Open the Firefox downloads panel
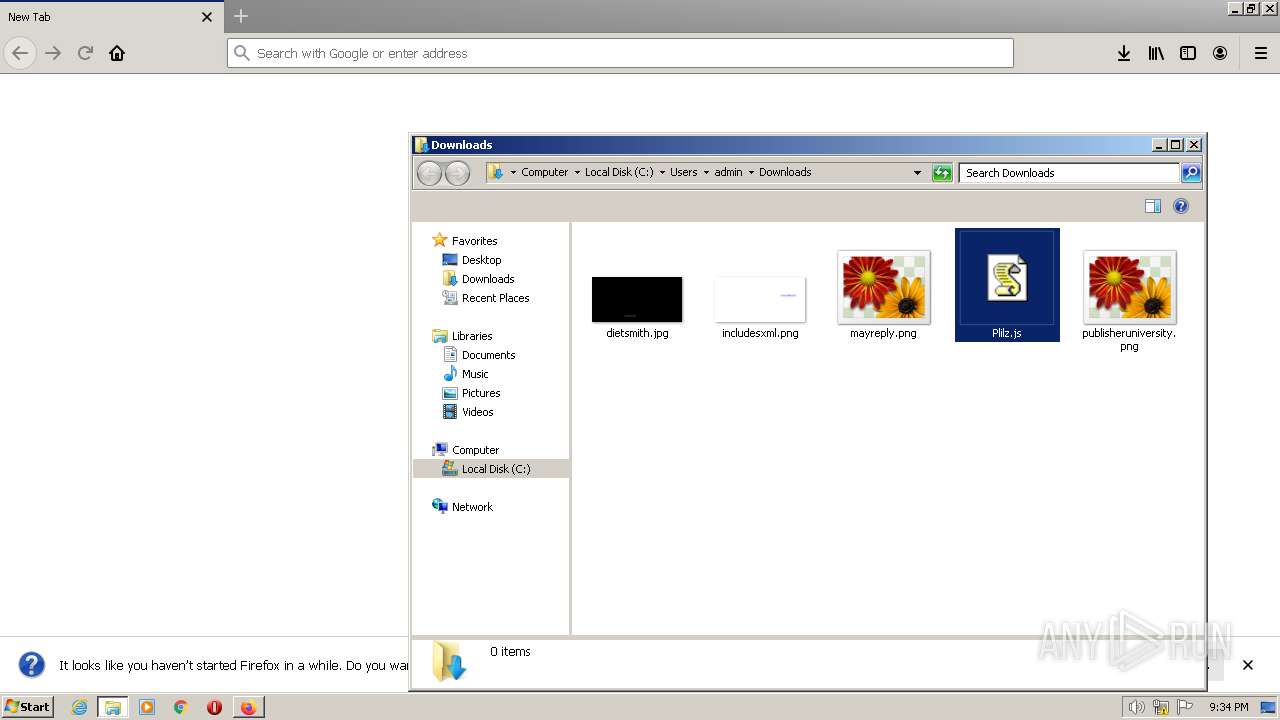The image size is (1280, 720). [x=1124, y=53]
